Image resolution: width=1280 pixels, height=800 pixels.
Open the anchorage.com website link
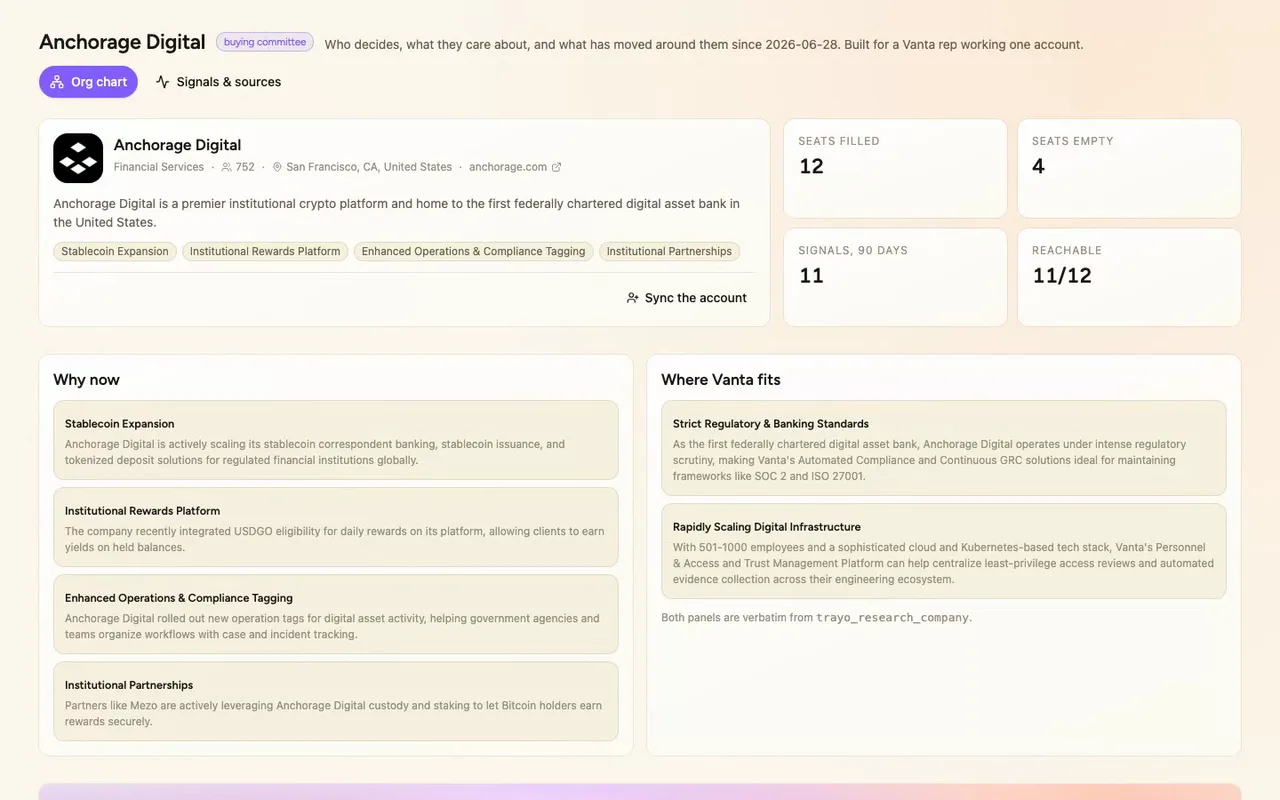tap(515, 167)
